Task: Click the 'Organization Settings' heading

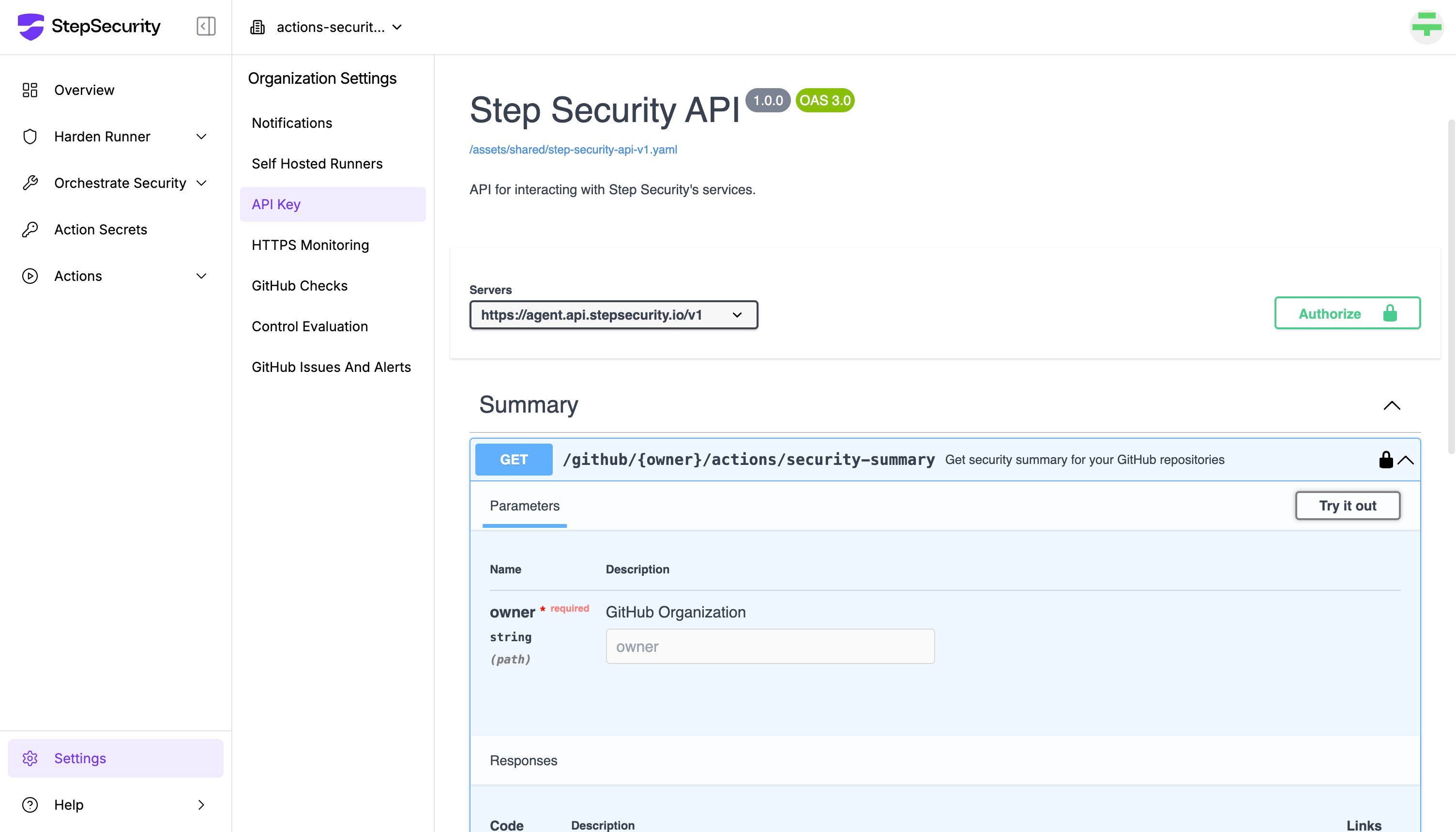Action: (322, 78)
